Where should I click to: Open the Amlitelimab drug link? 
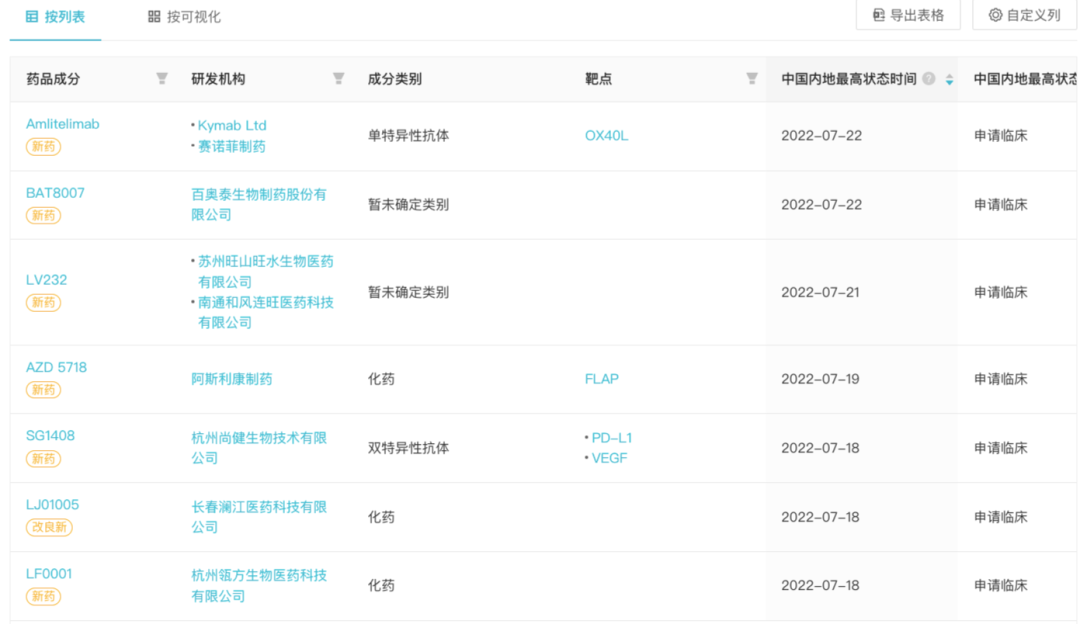63,124
